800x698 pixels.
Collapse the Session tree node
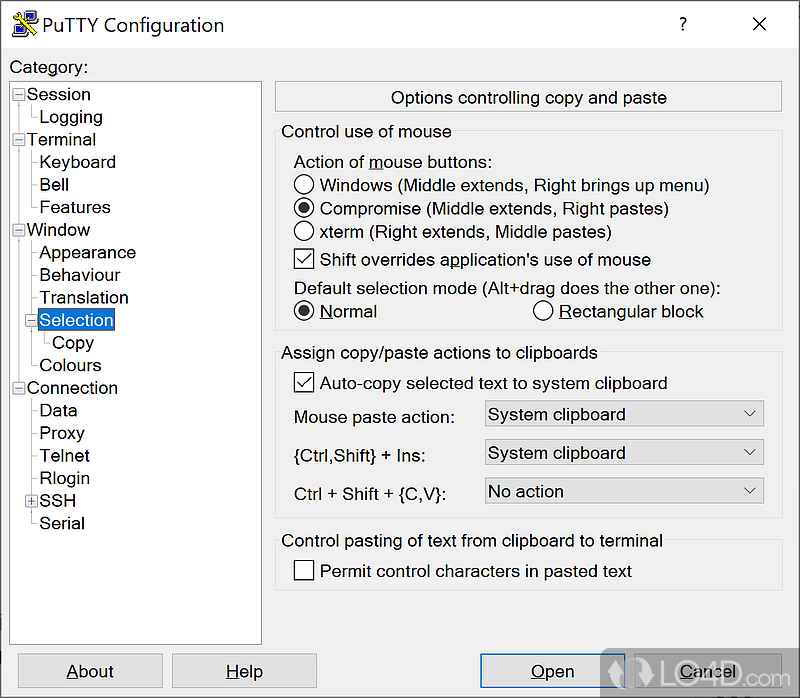pyautogui.click(x=18, y=95)
